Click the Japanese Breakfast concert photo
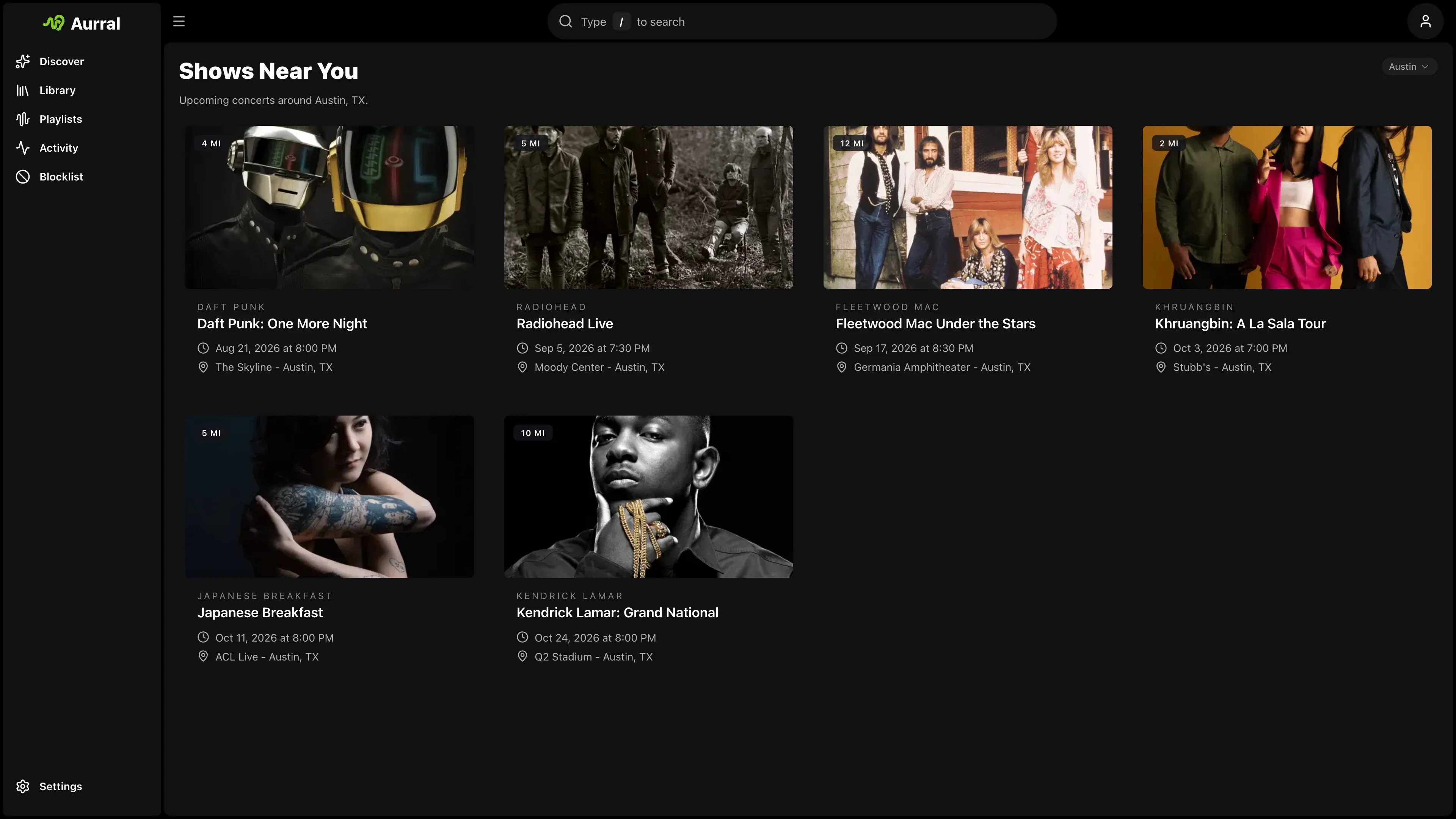The image size is (1456, 819). click(329, 497)
